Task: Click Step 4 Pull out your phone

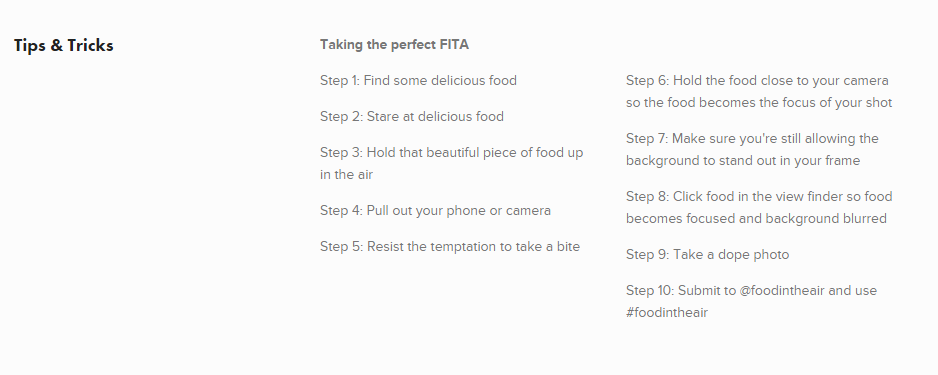Action: pos(436,211)
